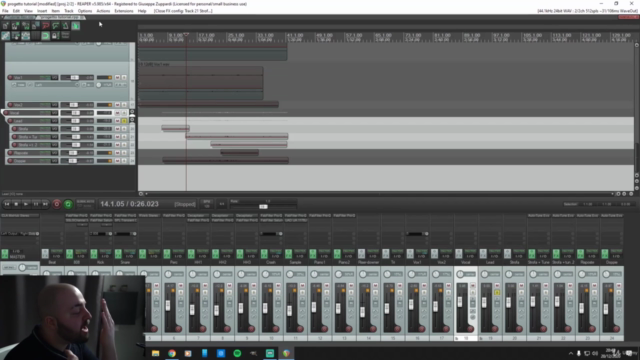640x360 pixels.
Task: Click the transport Stop button
Action: 16,204
